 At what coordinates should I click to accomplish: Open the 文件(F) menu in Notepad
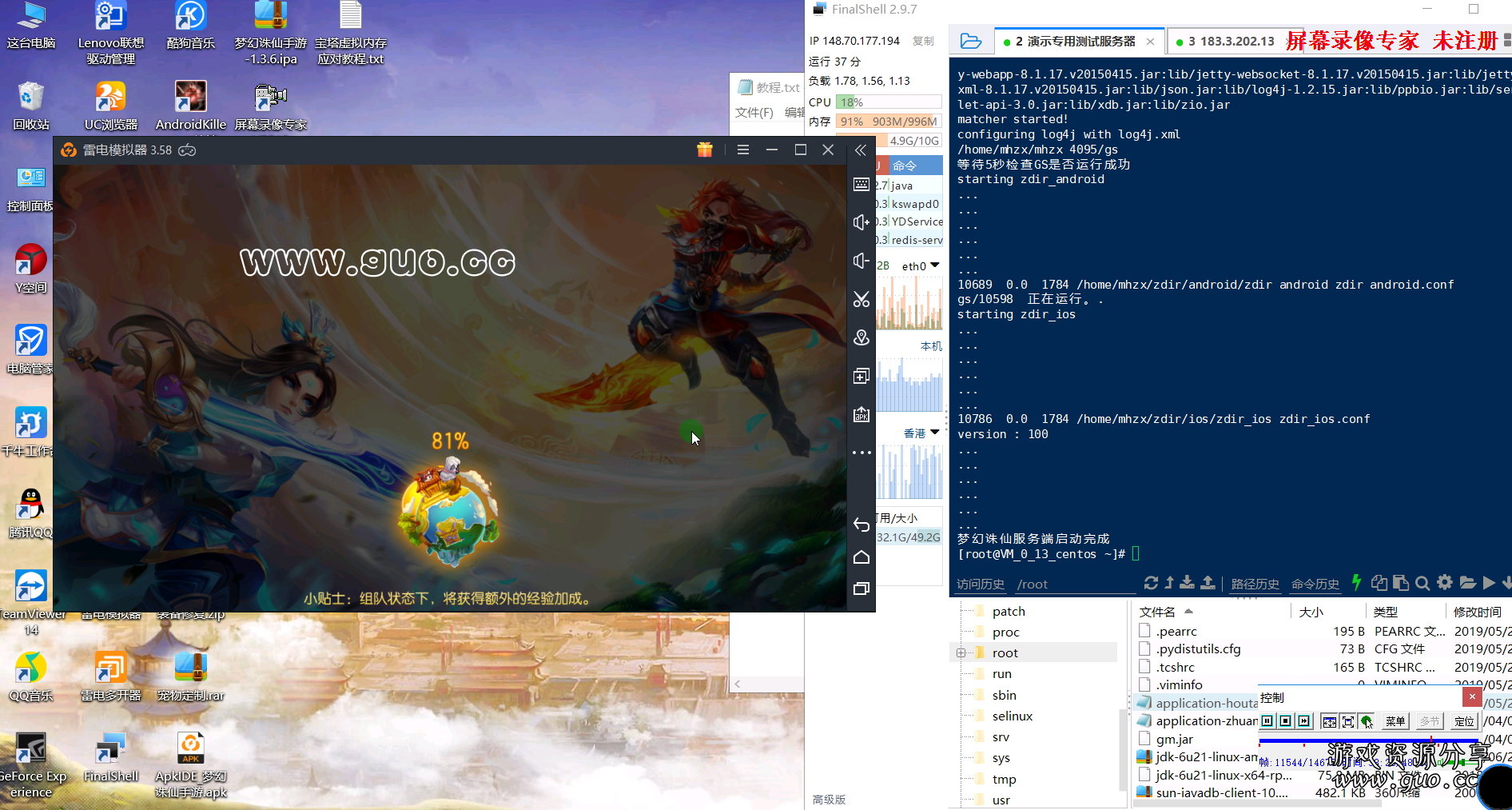tap(754, 113)
